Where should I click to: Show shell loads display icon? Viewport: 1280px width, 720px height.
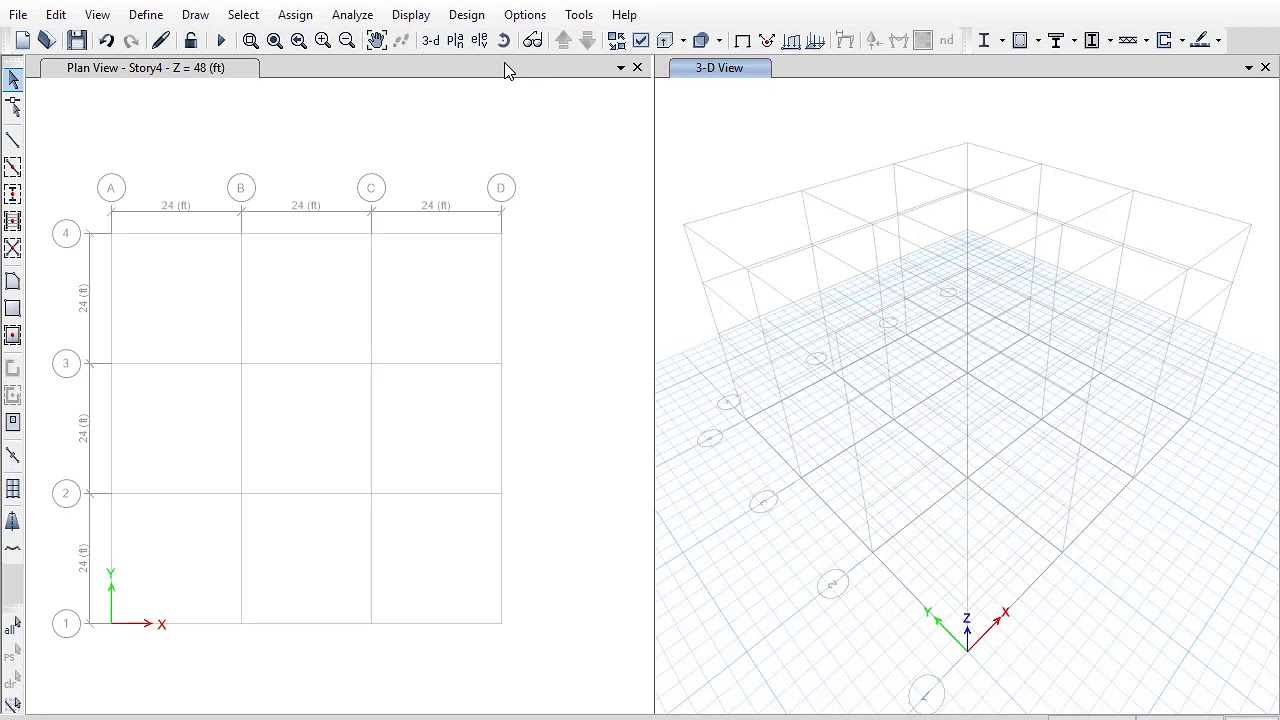[x=815, y=40]
